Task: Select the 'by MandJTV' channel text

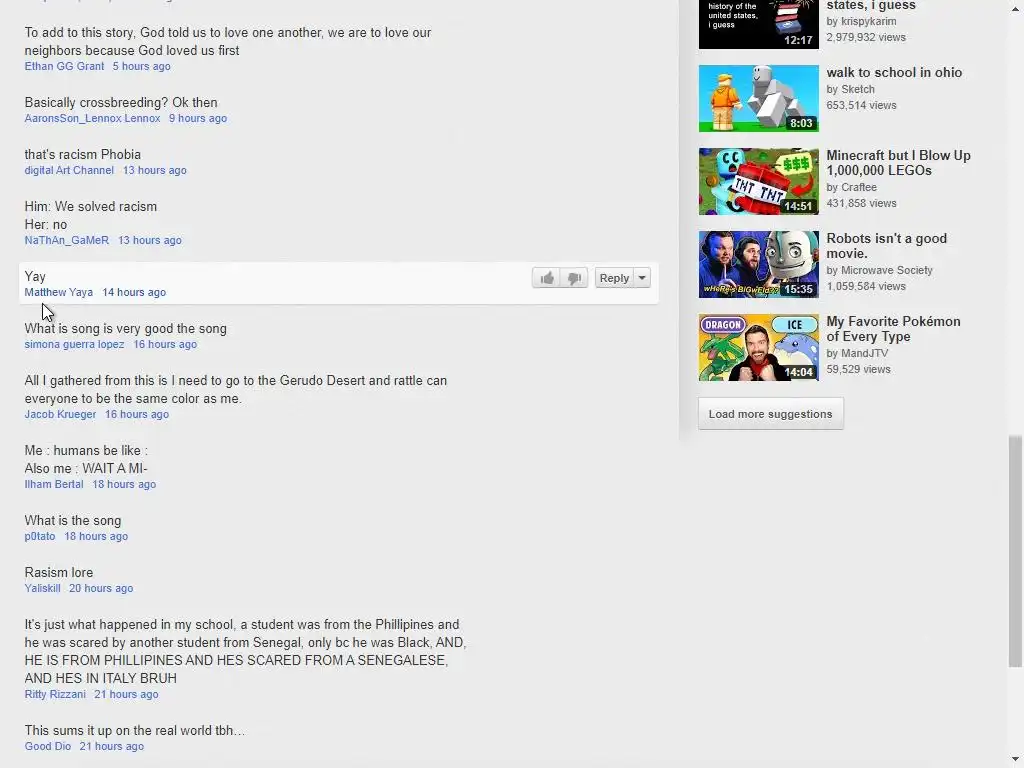Action: [x=857, y=353]
